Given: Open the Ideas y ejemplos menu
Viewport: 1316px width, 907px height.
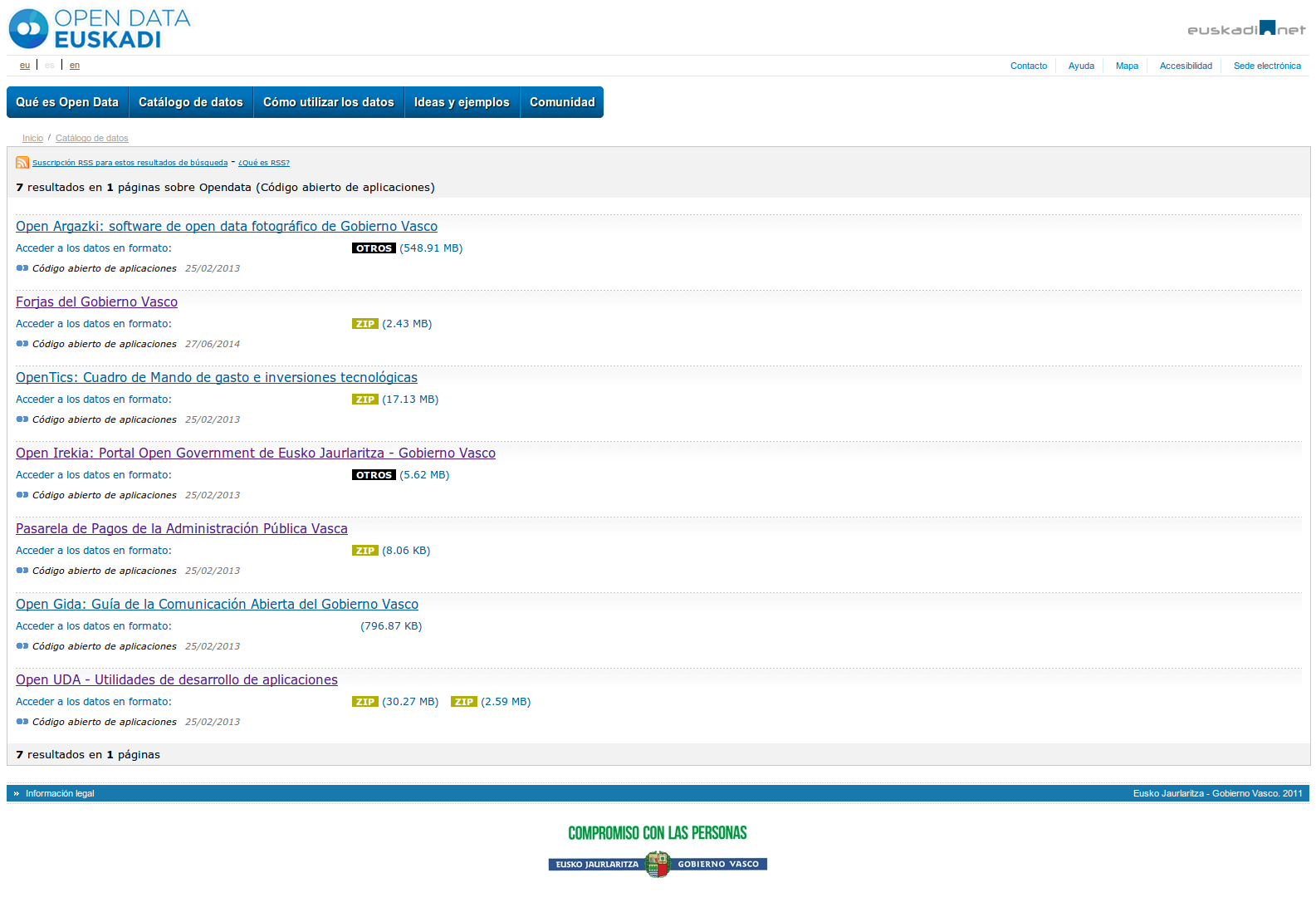Looking at the screenshot, I should (x=462, y=102).
